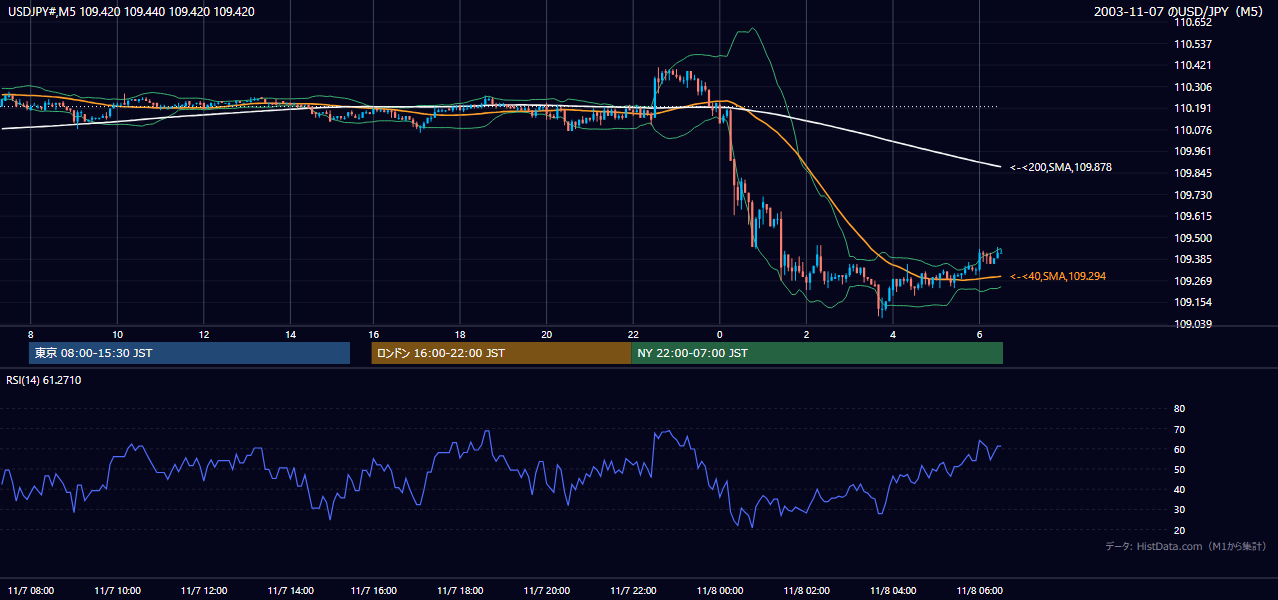Click the 11/8 04:00 time label

[x=893, y=590]
